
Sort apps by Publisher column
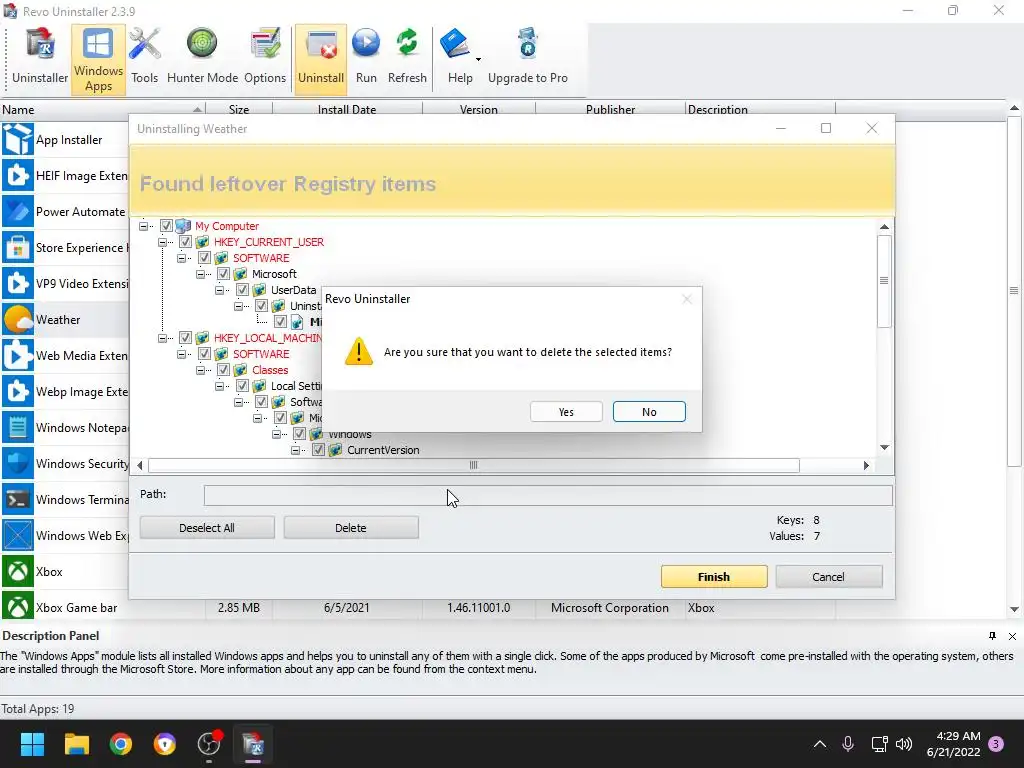[610, 109]
